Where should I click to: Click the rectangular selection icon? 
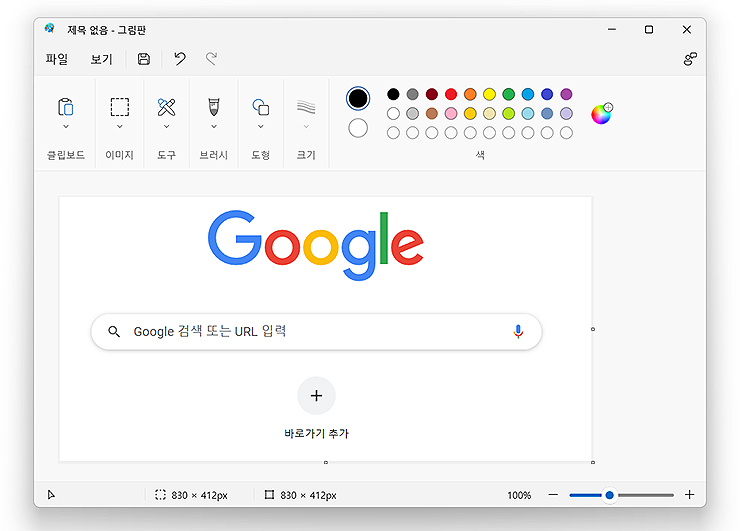pos(119,107)
